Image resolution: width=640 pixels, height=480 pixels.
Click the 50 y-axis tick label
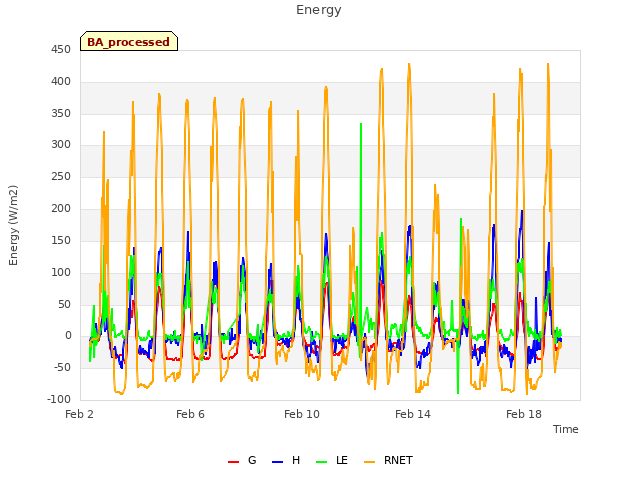(x=64, y=304)
